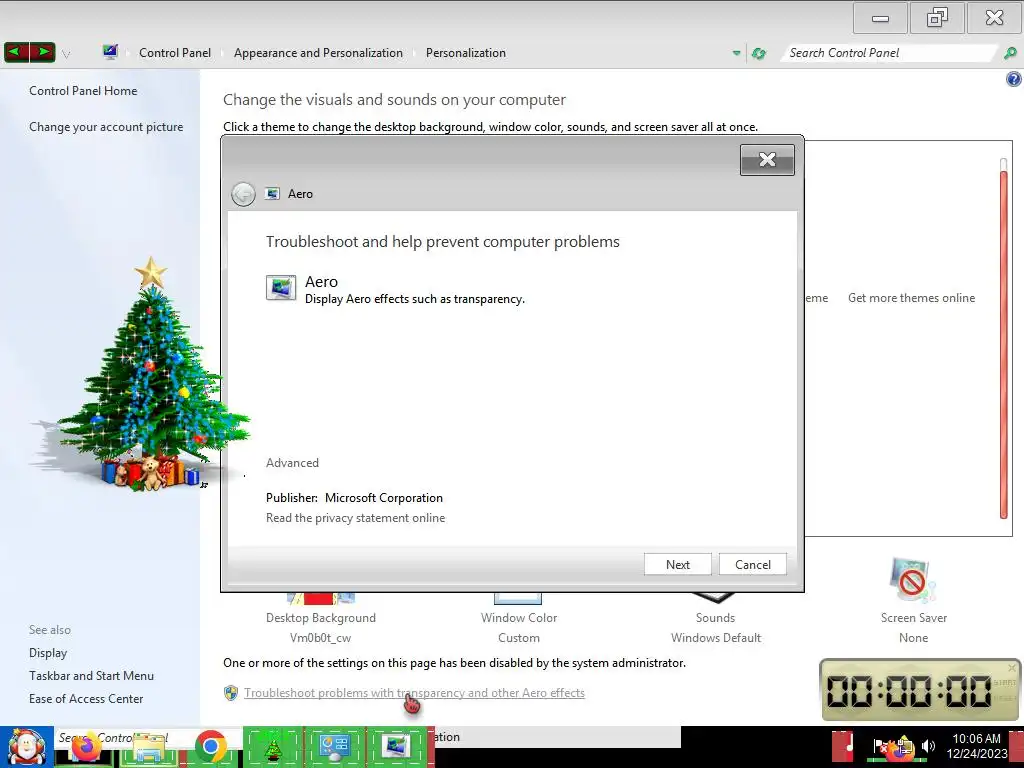This screenshot has width=1024, height=768.
Task: Open Change your account picture link
Action: [x=106, y=127]
